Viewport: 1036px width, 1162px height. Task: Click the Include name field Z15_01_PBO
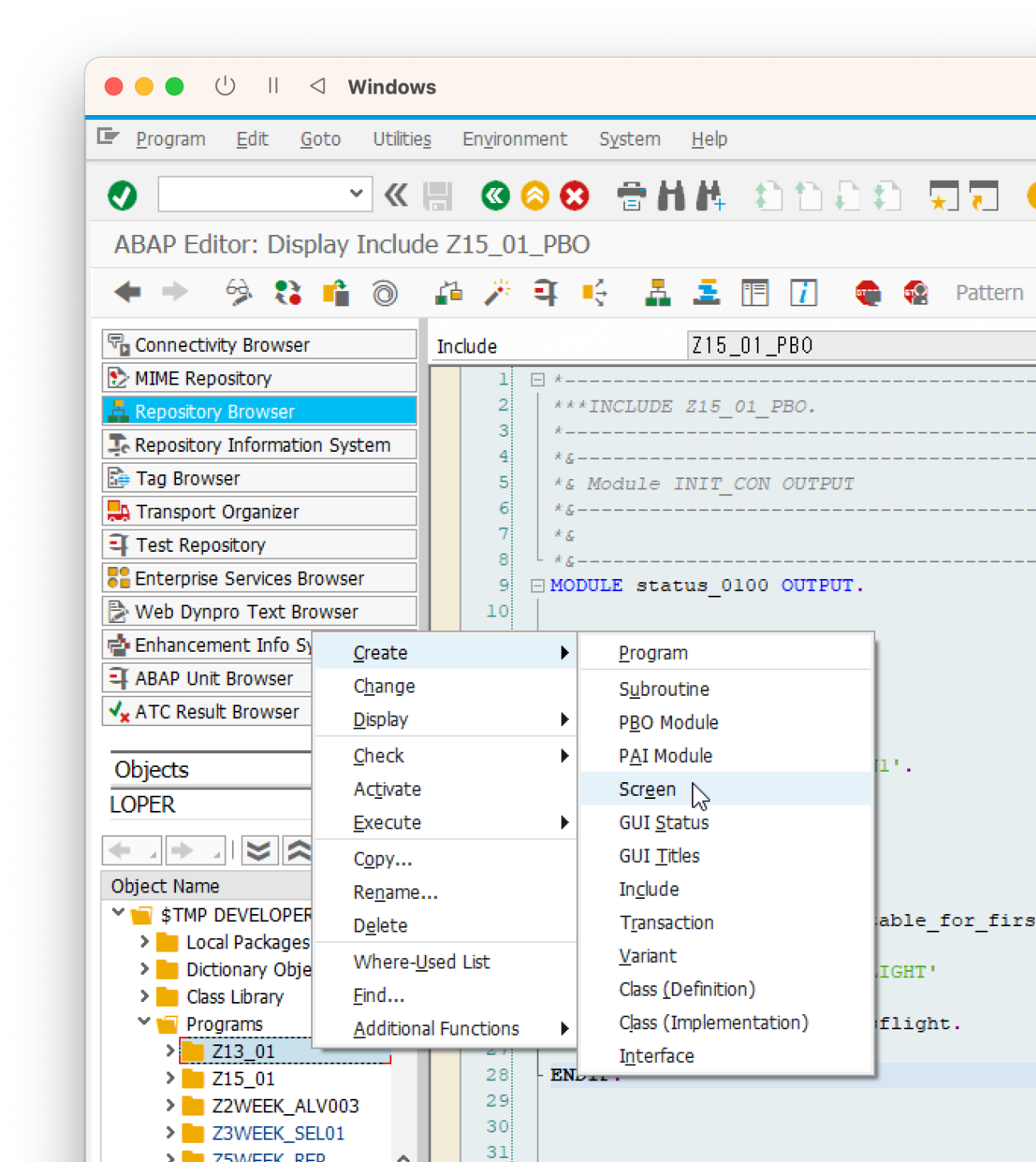pos(862,345)
